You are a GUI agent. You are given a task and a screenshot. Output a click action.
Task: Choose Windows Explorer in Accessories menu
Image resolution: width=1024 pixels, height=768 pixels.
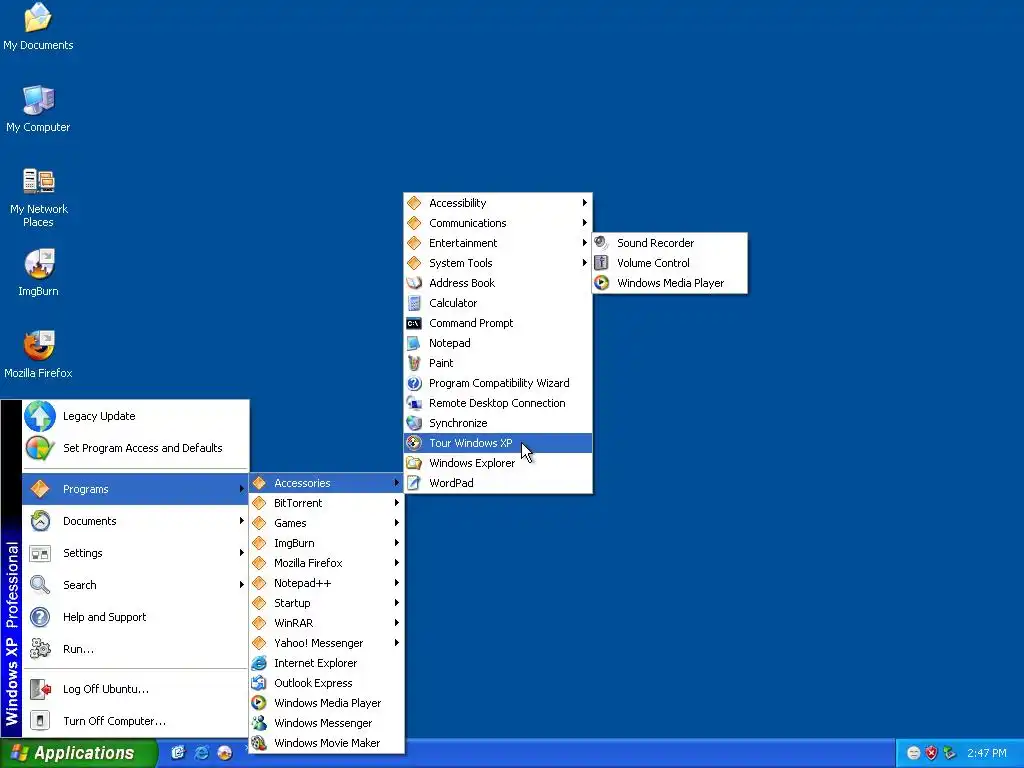click(x=498, y=463)
